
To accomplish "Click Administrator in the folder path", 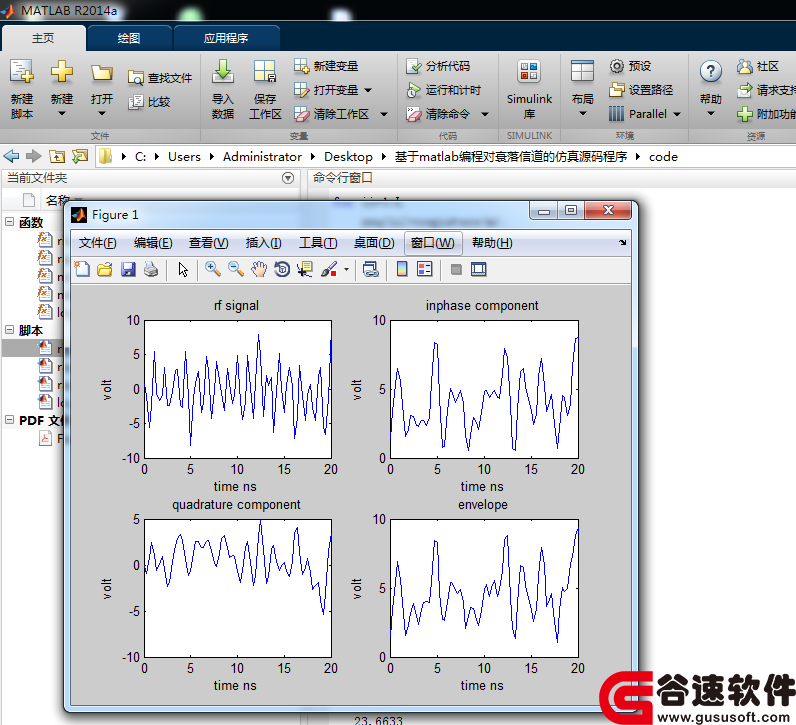I will click(262, 156).
